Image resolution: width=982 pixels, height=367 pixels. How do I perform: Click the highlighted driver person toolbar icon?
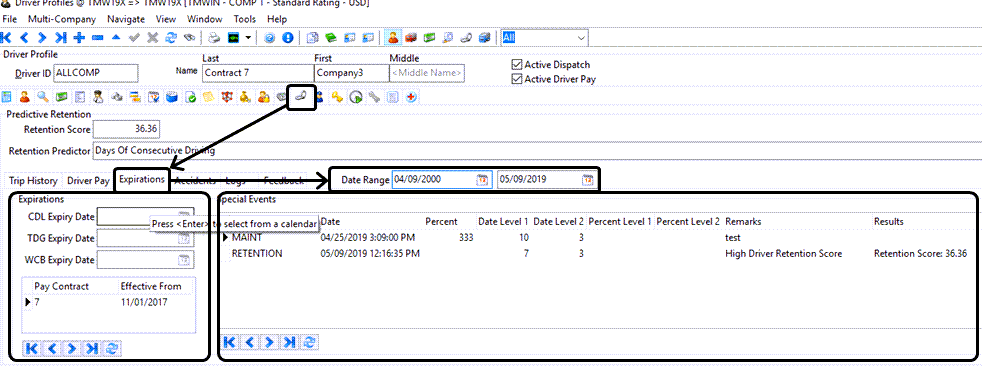[x=393, y=38]
